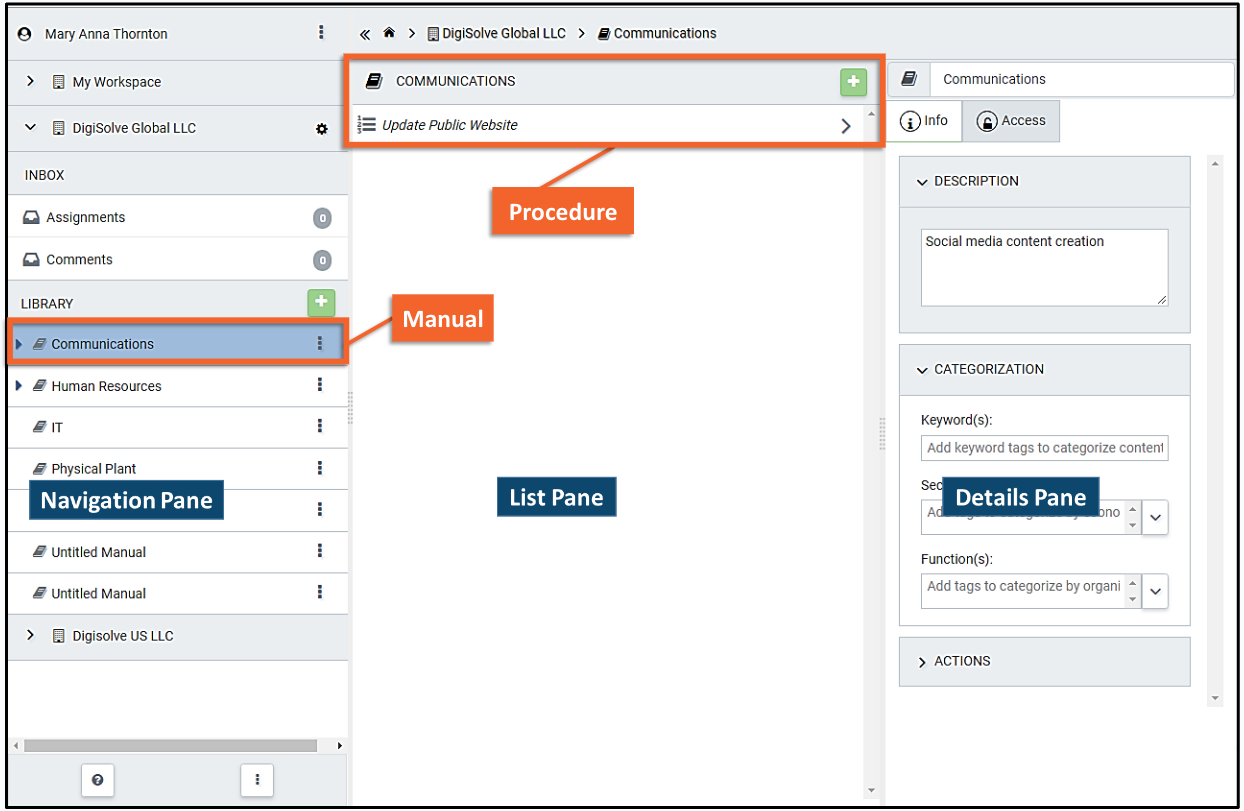Viewport: 1244px width, 811px height.
Task: Switch to the Access tab
Action: click(x=1011, y=121)
